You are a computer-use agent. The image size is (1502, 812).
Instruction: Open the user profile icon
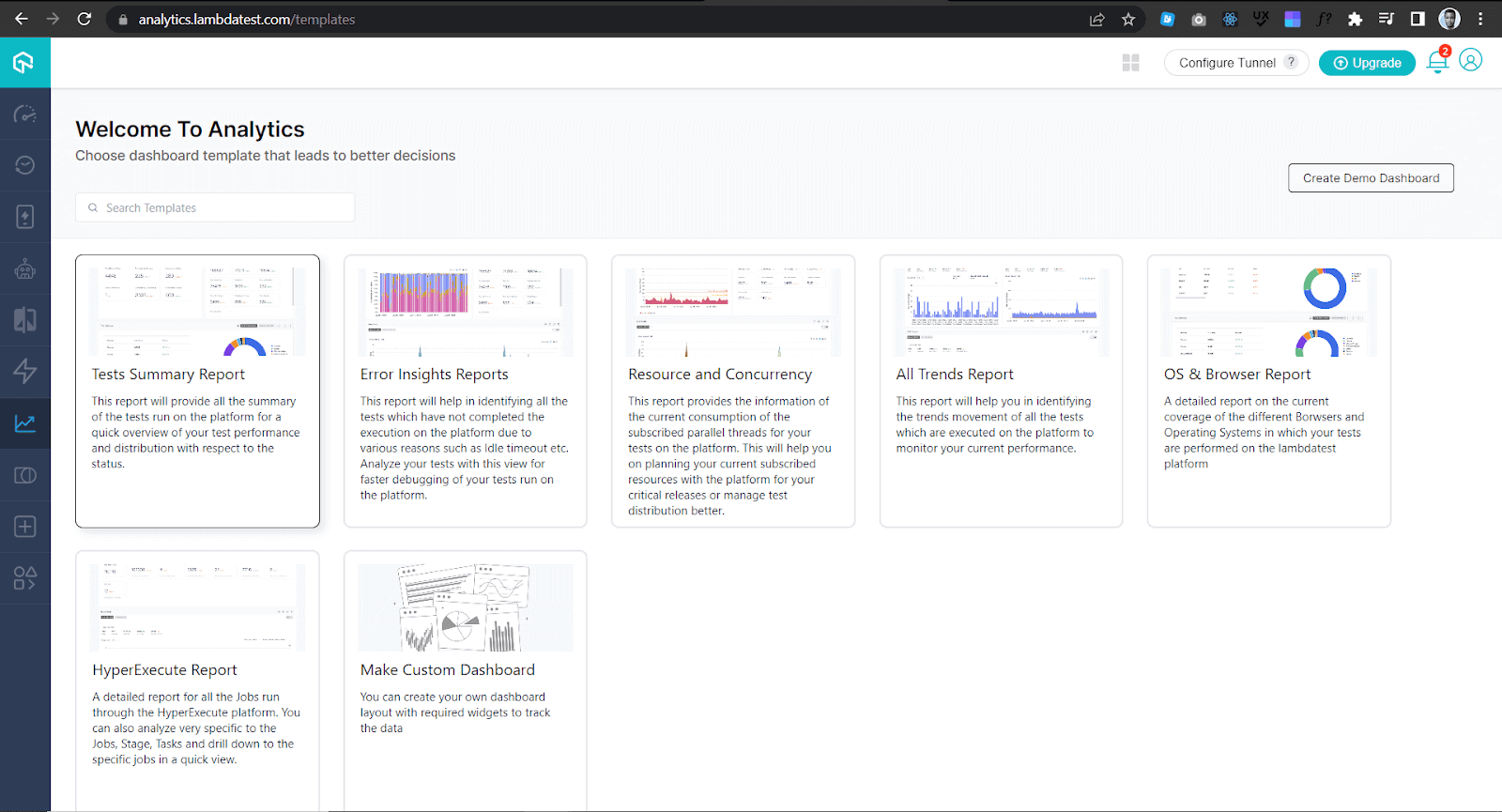click(1471, 61)
